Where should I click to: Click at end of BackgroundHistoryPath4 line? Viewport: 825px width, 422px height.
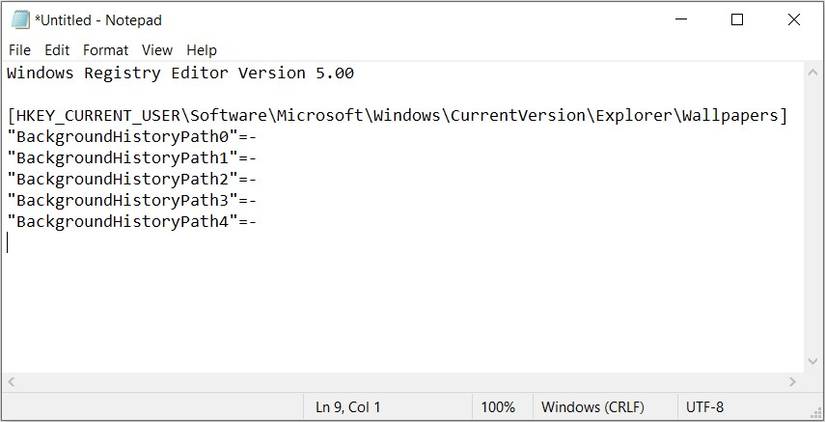(x=258, y=222)
